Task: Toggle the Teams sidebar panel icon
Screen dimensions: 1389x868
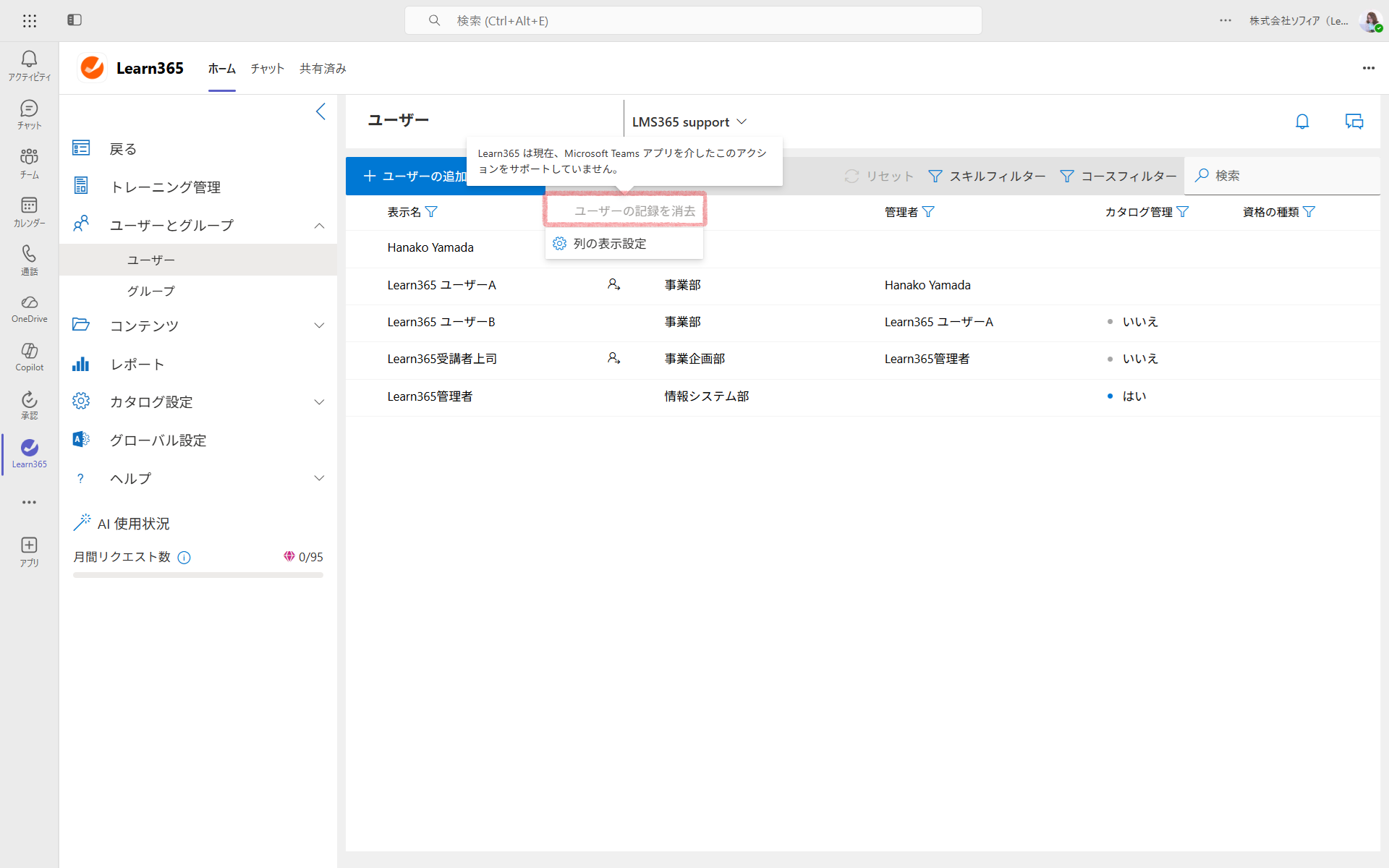Action: [x=75, y=20]
